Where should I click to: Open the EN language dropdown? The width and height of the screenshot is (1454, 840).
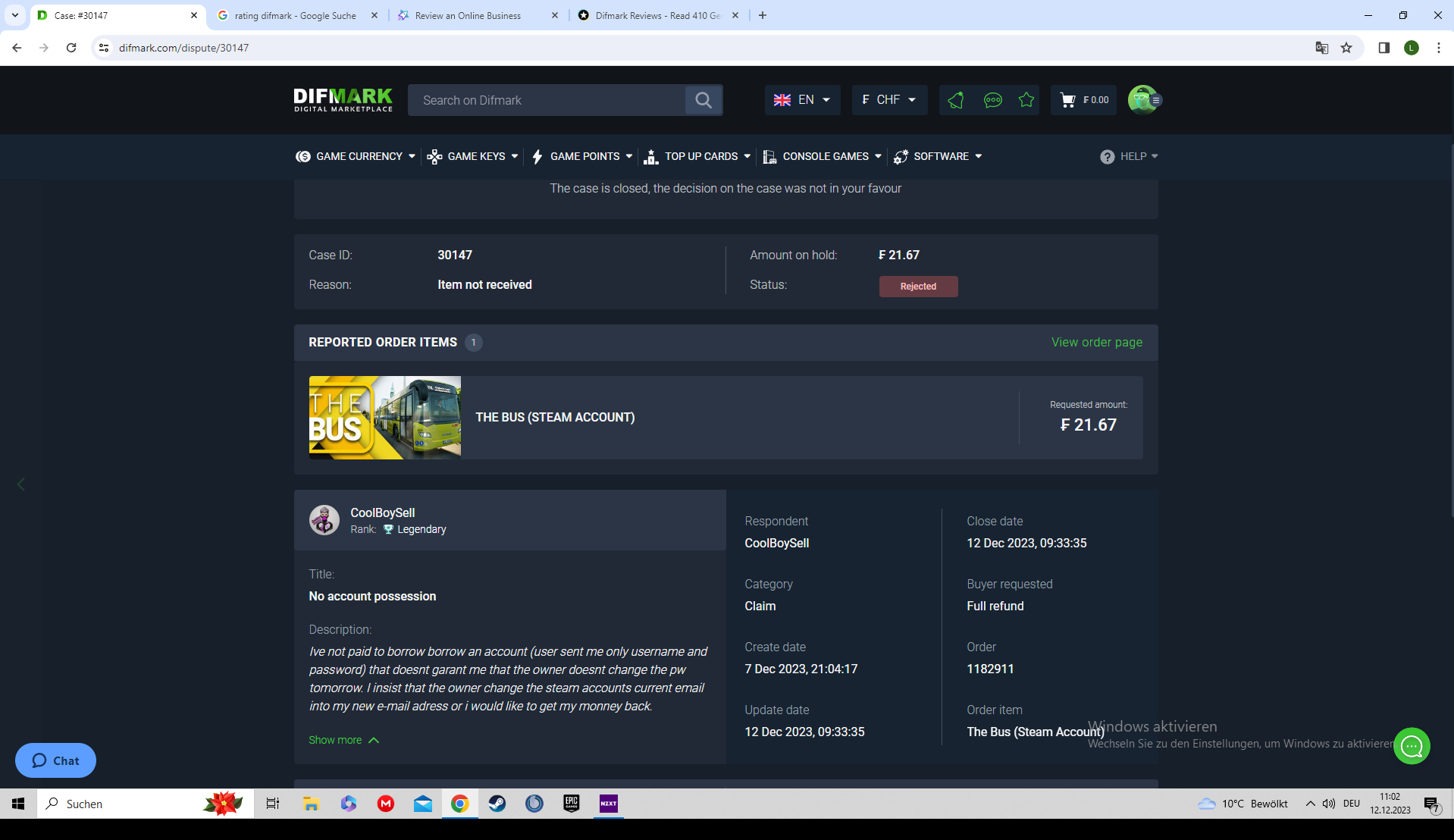point(802,100)
